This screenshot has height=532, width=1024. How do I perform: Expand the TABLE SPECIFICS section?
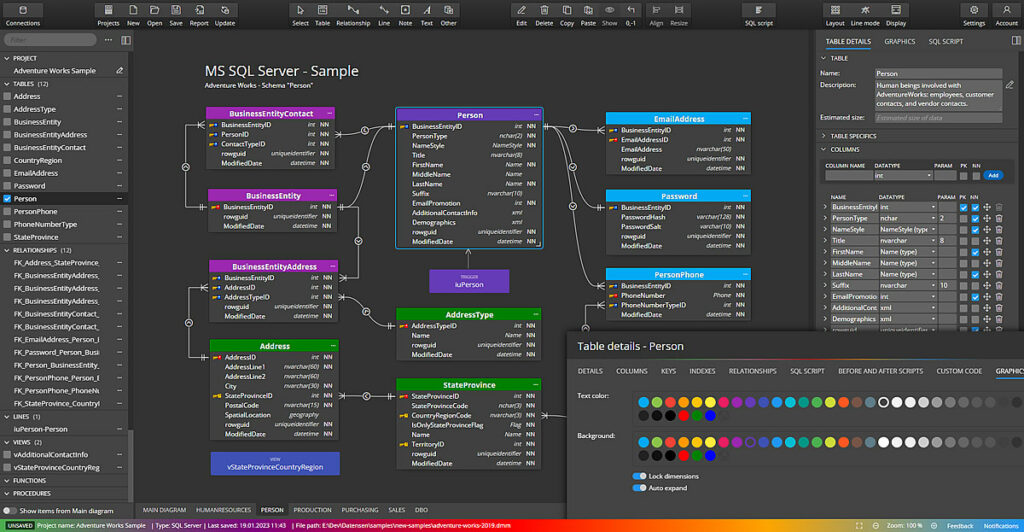click(x=824, y=136)
